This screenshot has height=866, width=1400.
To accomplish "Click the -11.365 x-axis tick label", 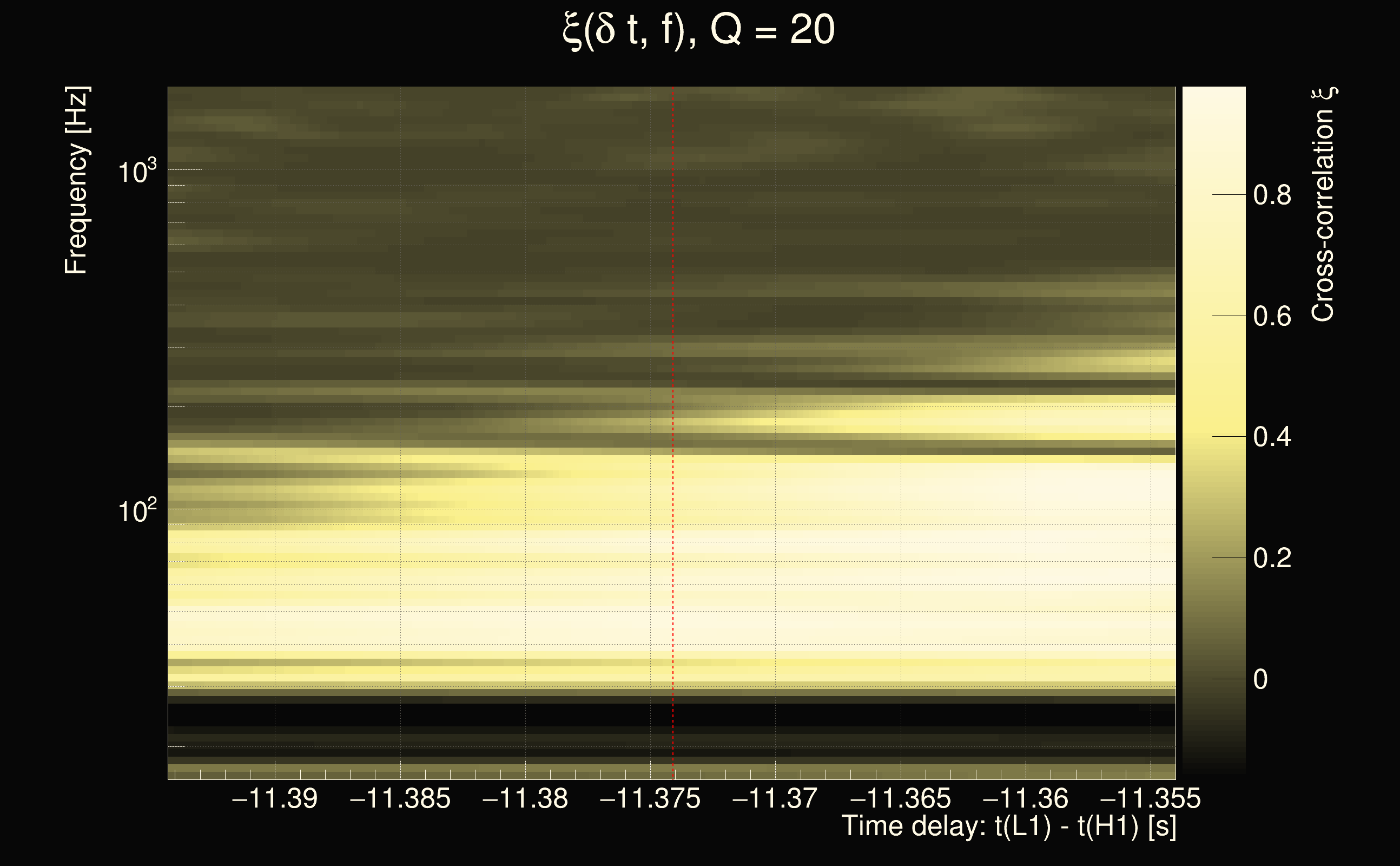I will coord(900,798).
